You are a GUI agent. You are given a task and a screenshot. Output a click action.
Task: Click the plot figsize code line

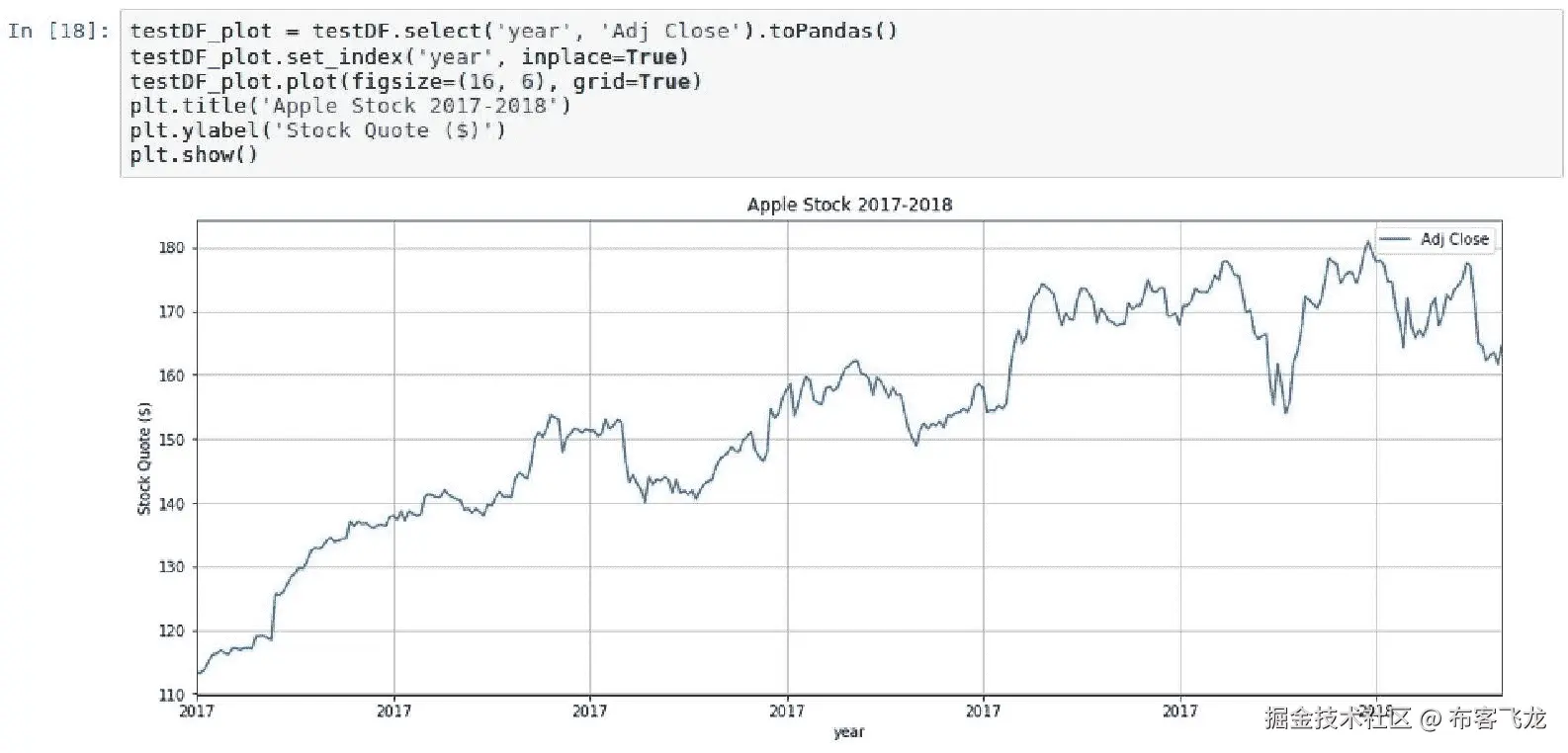coord(415,81)
